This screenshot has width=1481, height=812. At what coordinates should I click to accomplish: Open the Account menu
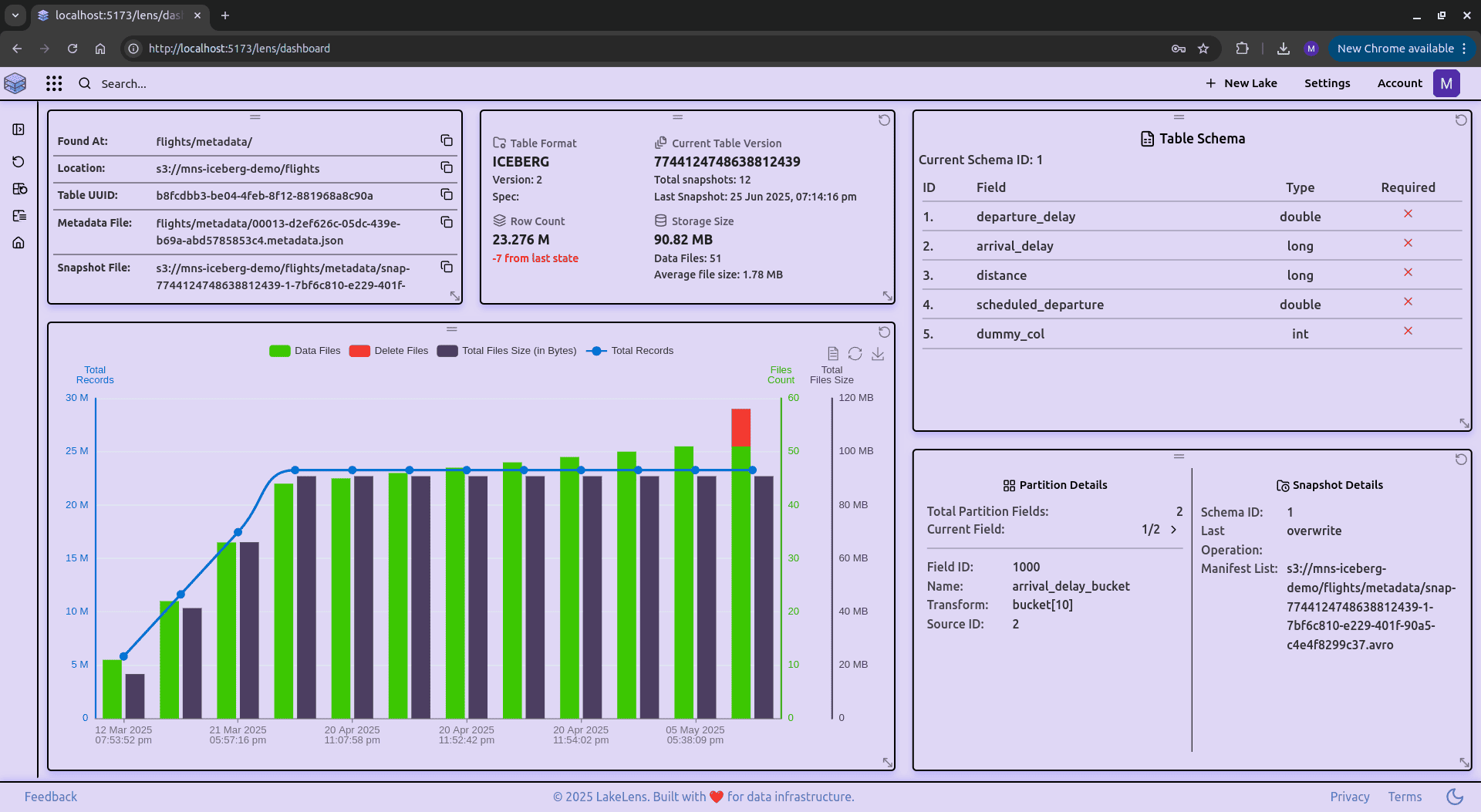(x=1399, y=83)
